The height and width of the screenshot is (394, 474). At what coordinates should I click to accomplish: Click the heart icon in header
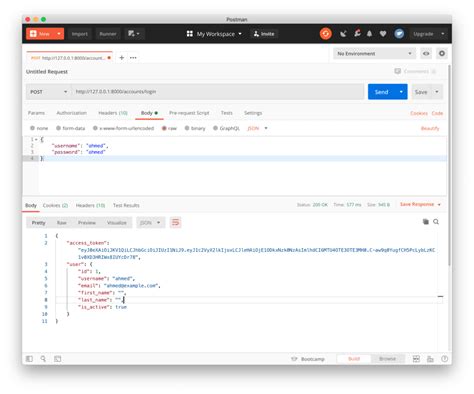click(x=383, y=34)
